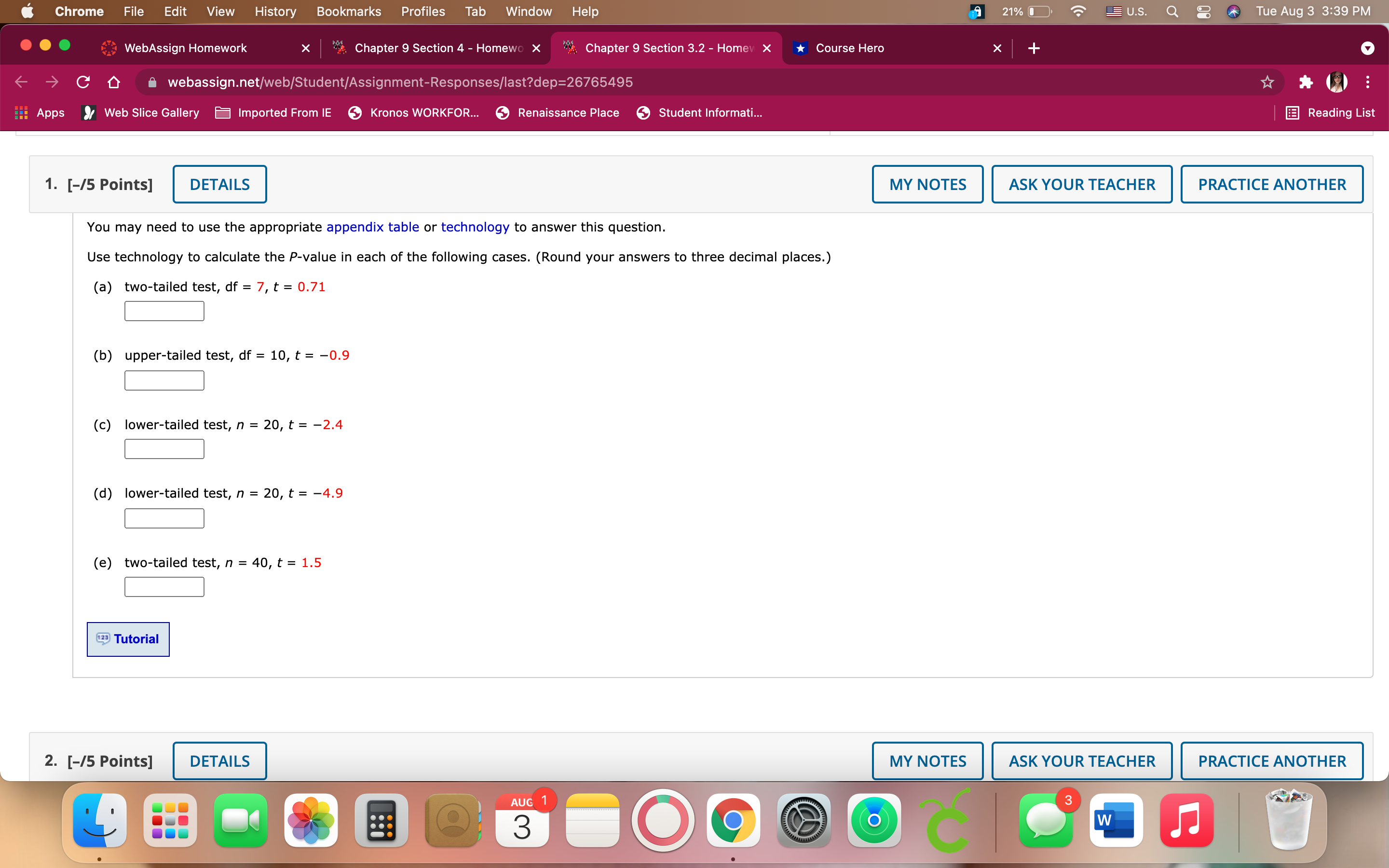This screenshot has width=1389, height=868.
Task: Open the Chrome extensions puzzle icon
Action: pyautogui.click(x=1306, y=82)
